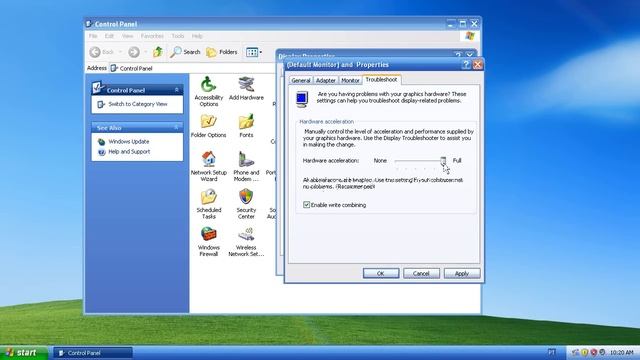This screenshot has width=640, height=360.
Task: Switch to the General tab
Action: tap(301, 80)
